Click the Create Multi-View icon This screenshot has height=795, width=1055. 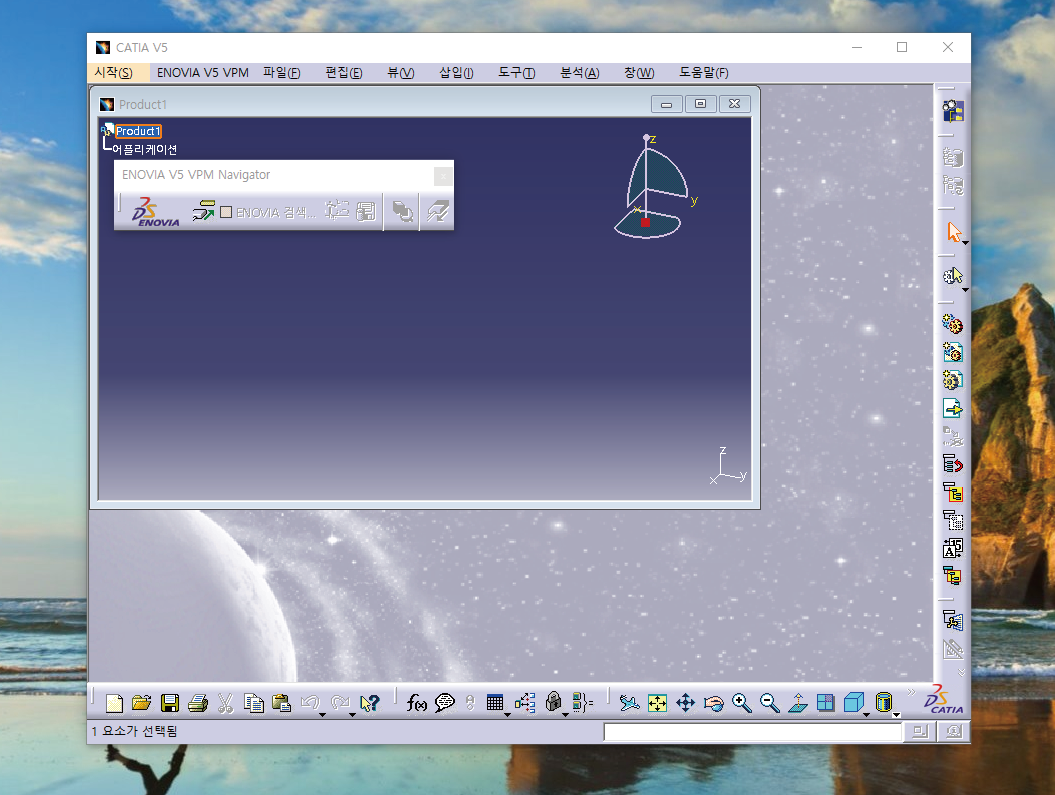[x=826, y=704]
